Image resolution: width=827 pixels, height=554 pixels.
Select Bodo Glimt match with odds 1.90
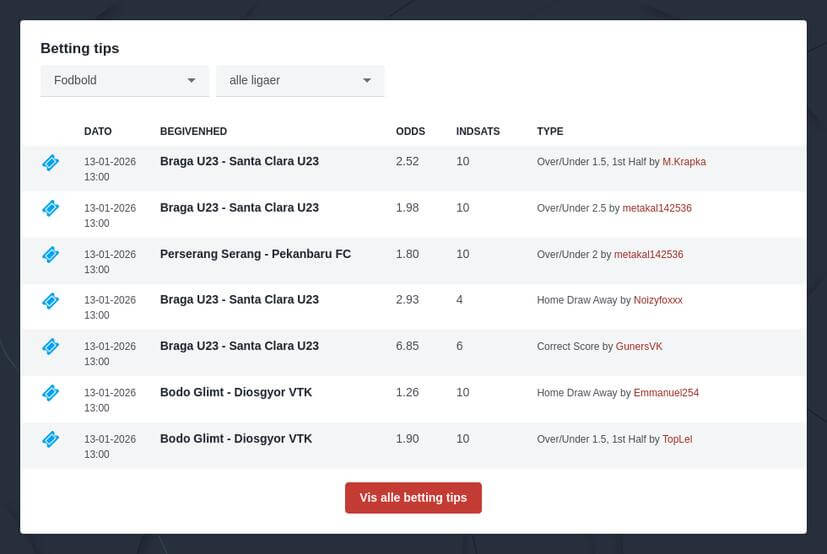(236, 439)
